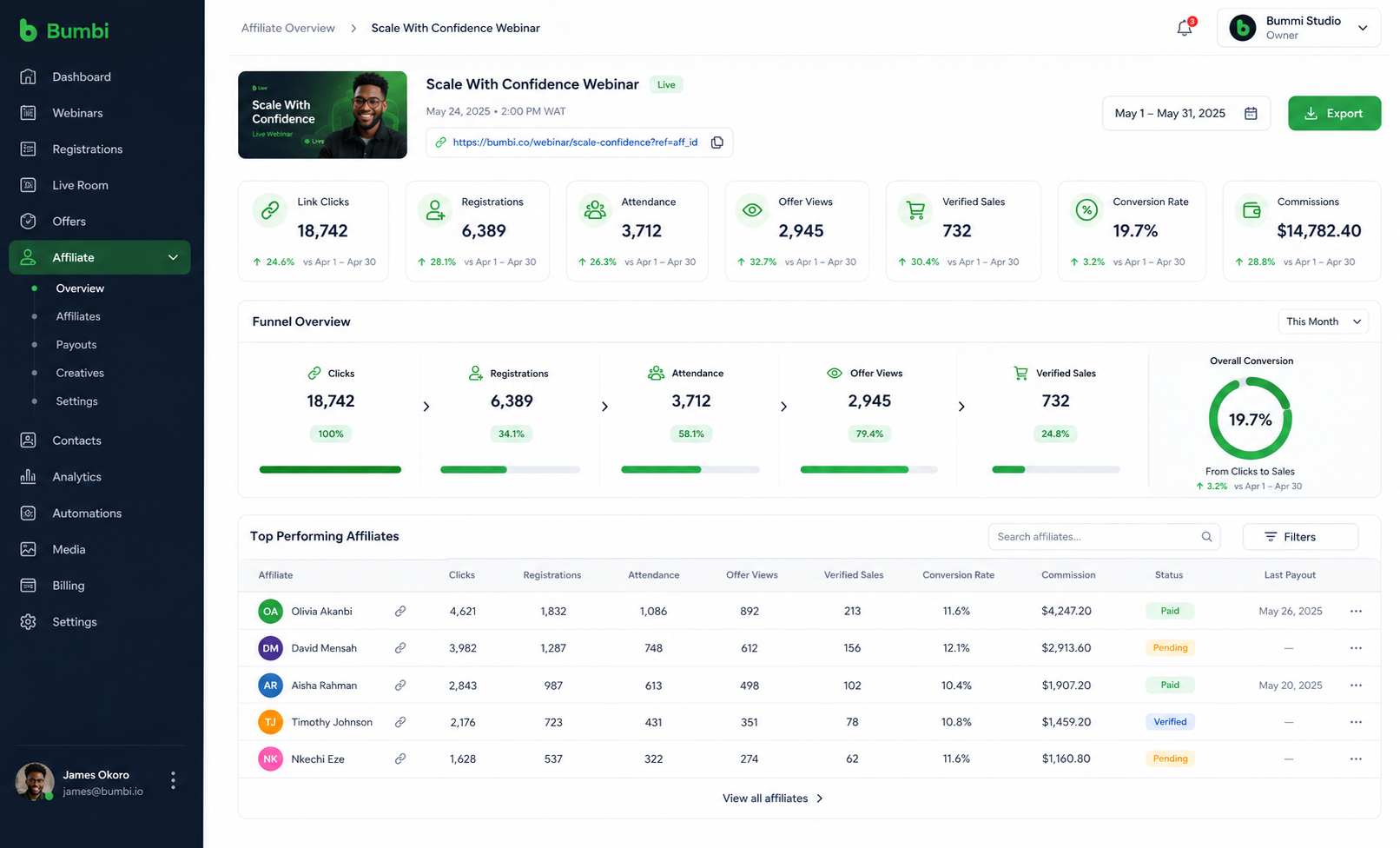
Task: Click the Overall Conversion 19.7% ring
Action: pyautogui.click(x=1250, y=419)
